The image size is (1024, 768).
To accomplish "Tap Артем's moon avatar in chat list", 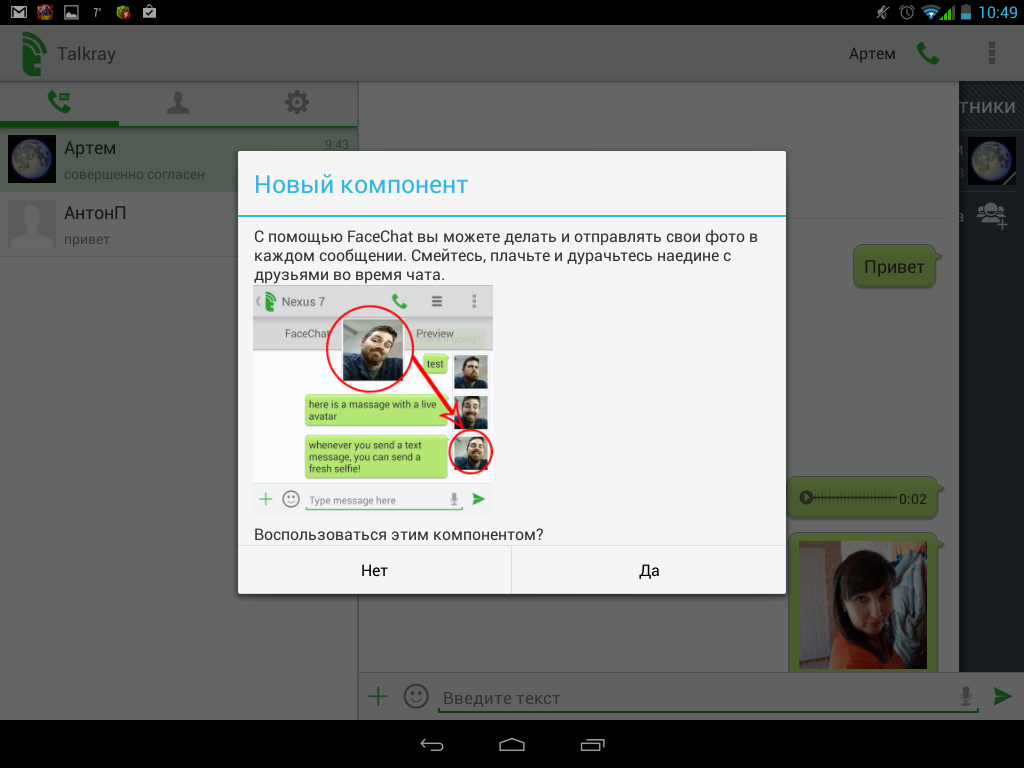I will pos(32,159).
